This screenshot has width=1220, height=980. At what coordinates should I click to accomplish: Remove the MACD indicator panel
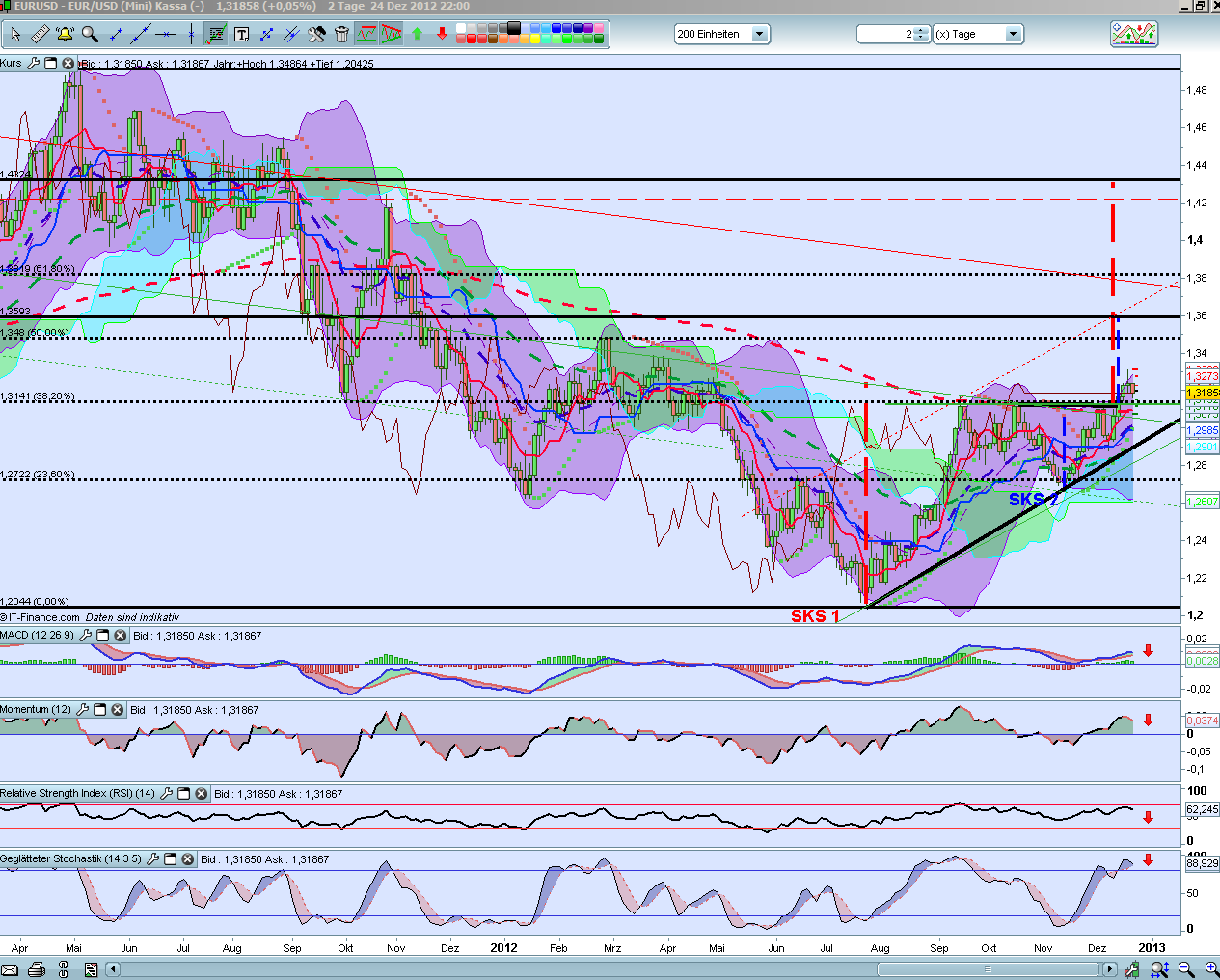(121, 635)
